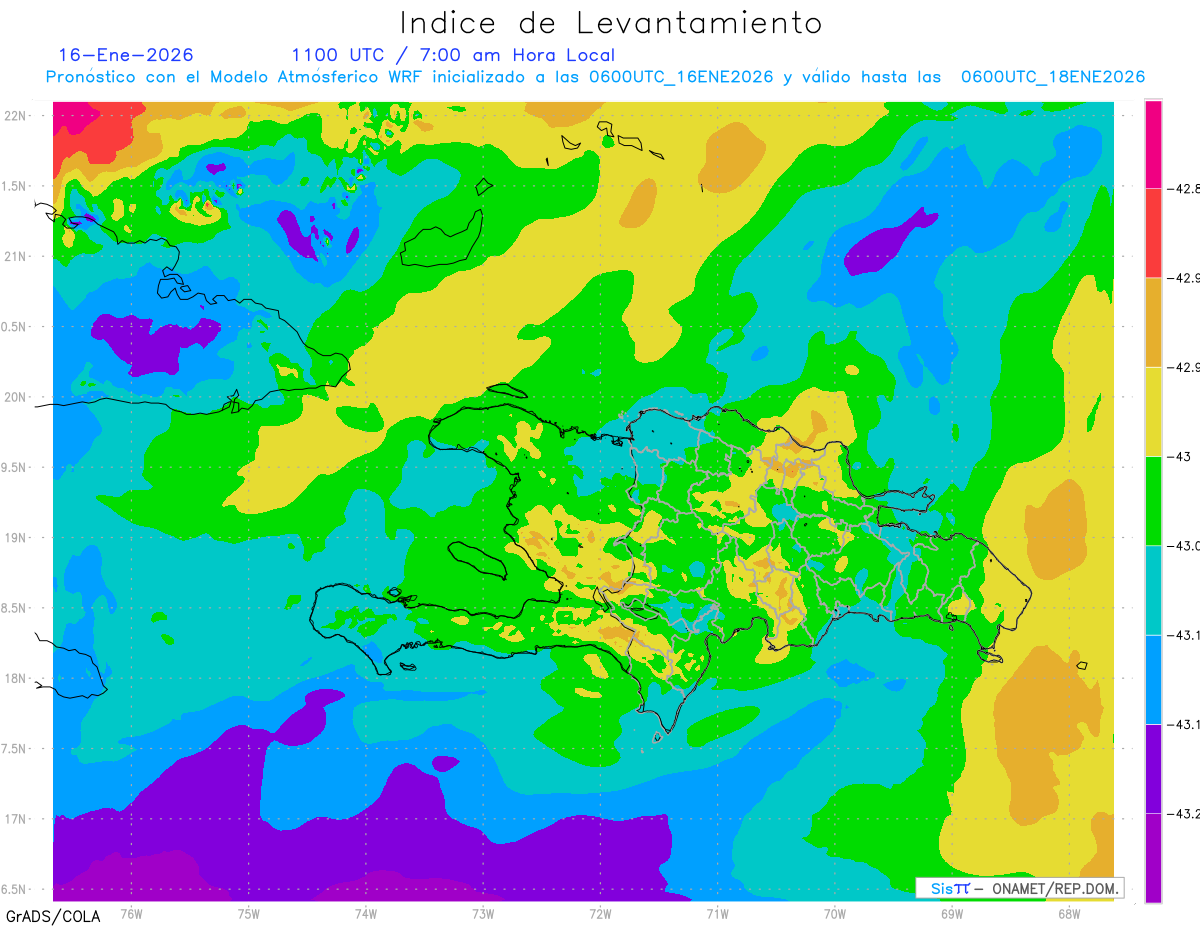The height and width of the screenshot is (927, 1200).
Task: Select the bright blue legend color swatch
Action: (1153, 679)
